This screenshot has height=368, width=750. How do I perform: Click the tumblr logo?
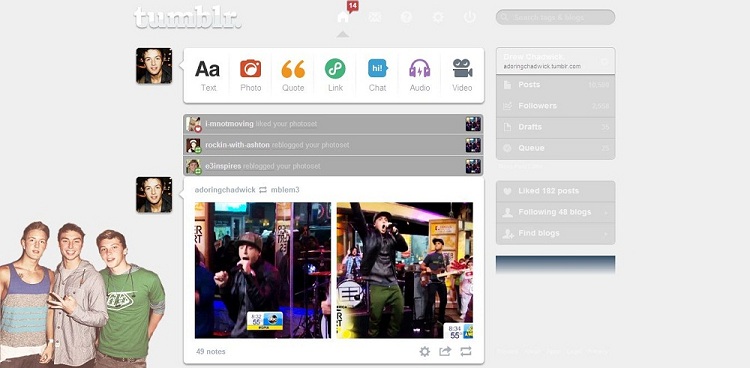coord(188,18)
